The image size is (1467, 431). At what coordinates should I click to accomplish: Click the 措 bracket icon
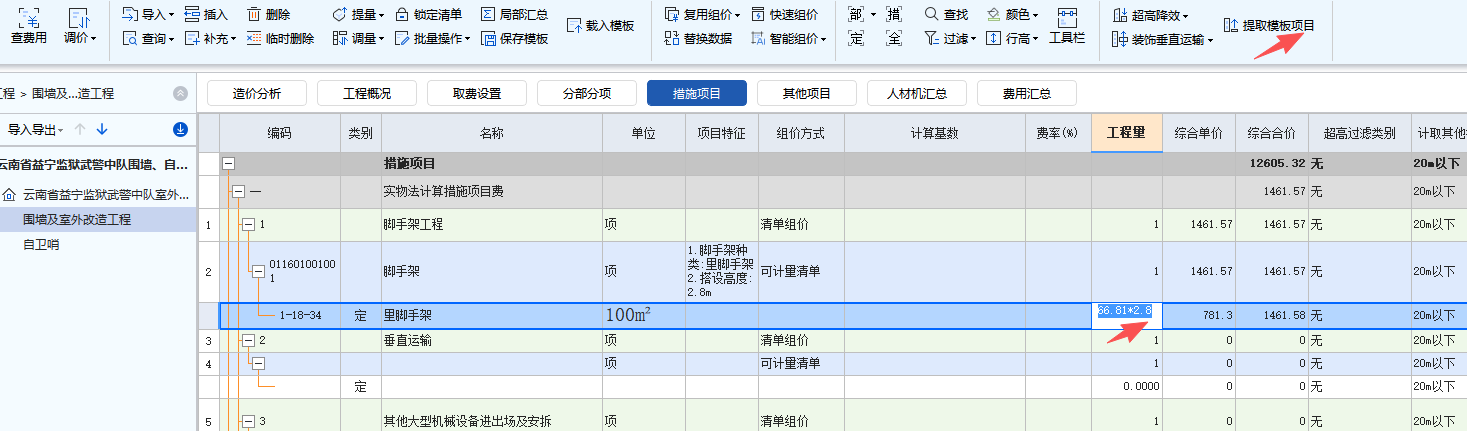click(894, 15)
